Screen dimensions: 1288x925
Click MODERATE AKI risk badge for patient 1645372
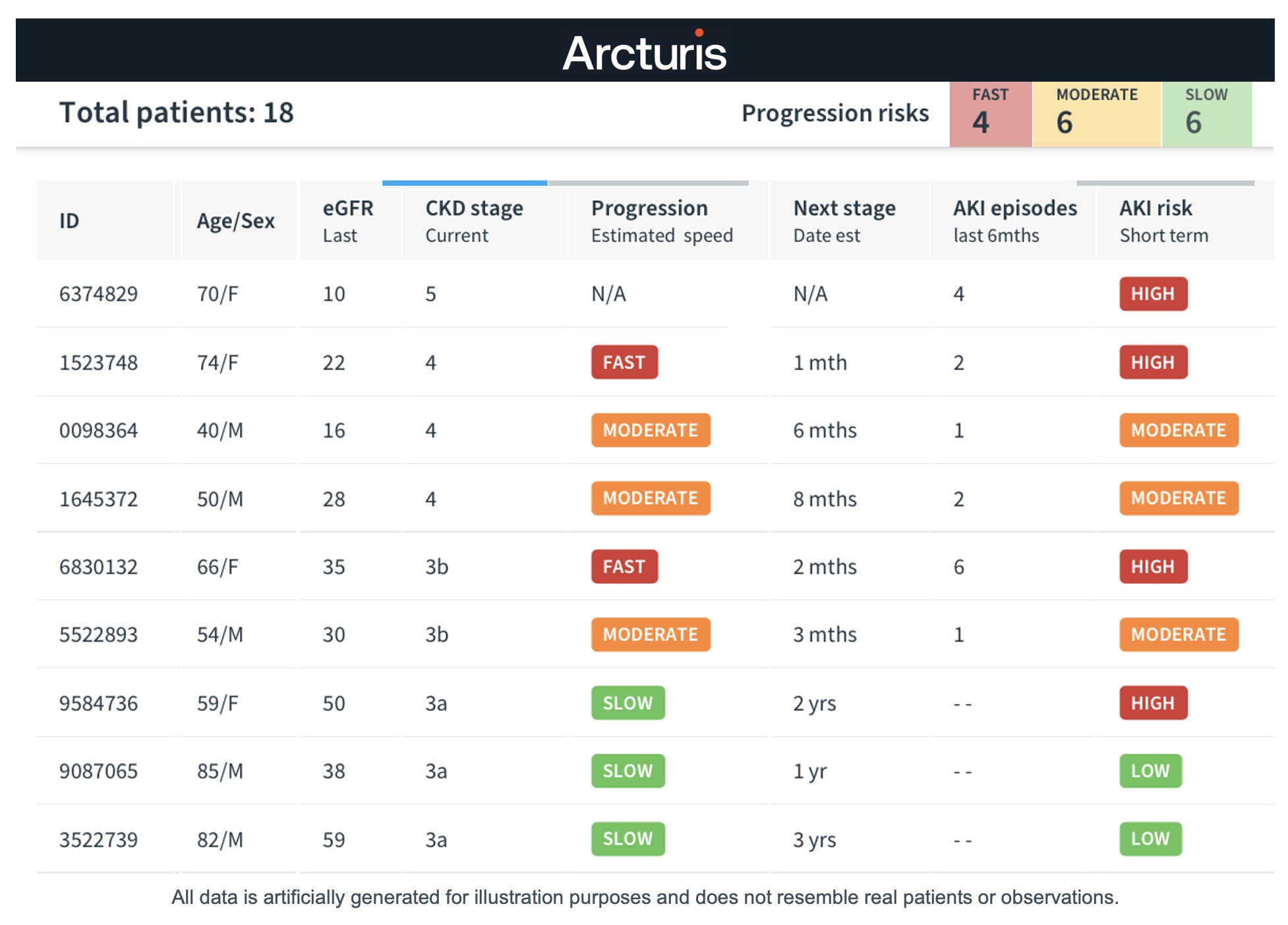point(1179,499)
